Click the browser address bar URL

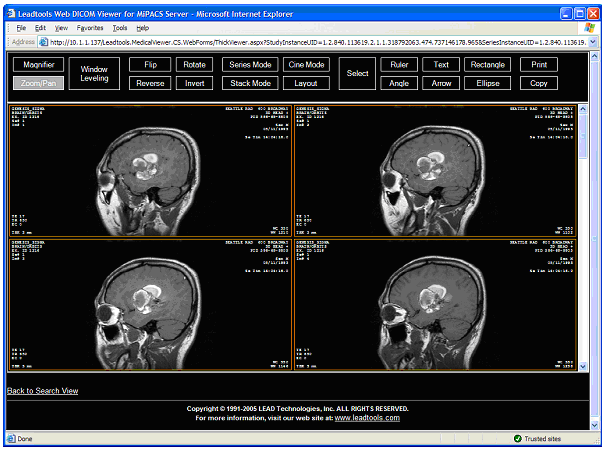coord(300,42)
